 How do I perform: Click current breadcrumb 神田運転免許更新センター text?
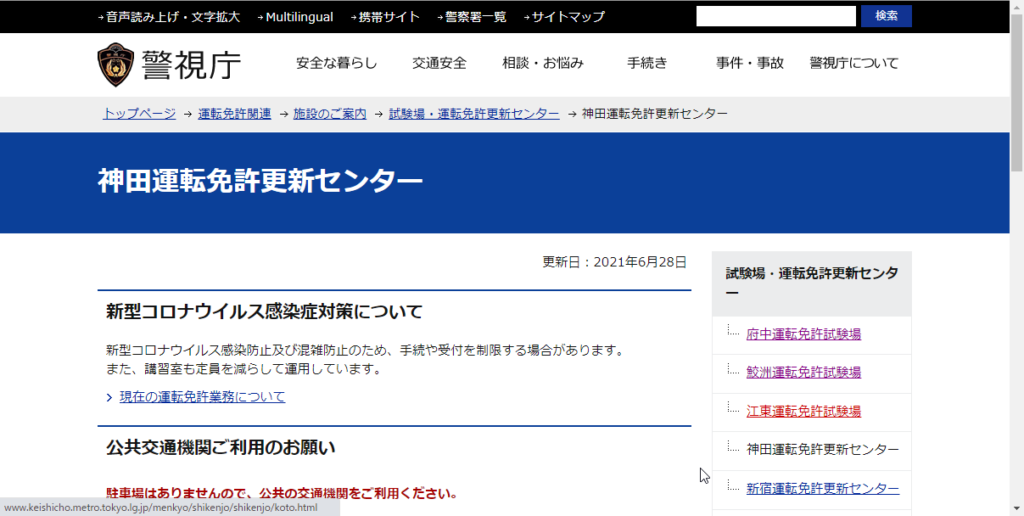[654, 114]
